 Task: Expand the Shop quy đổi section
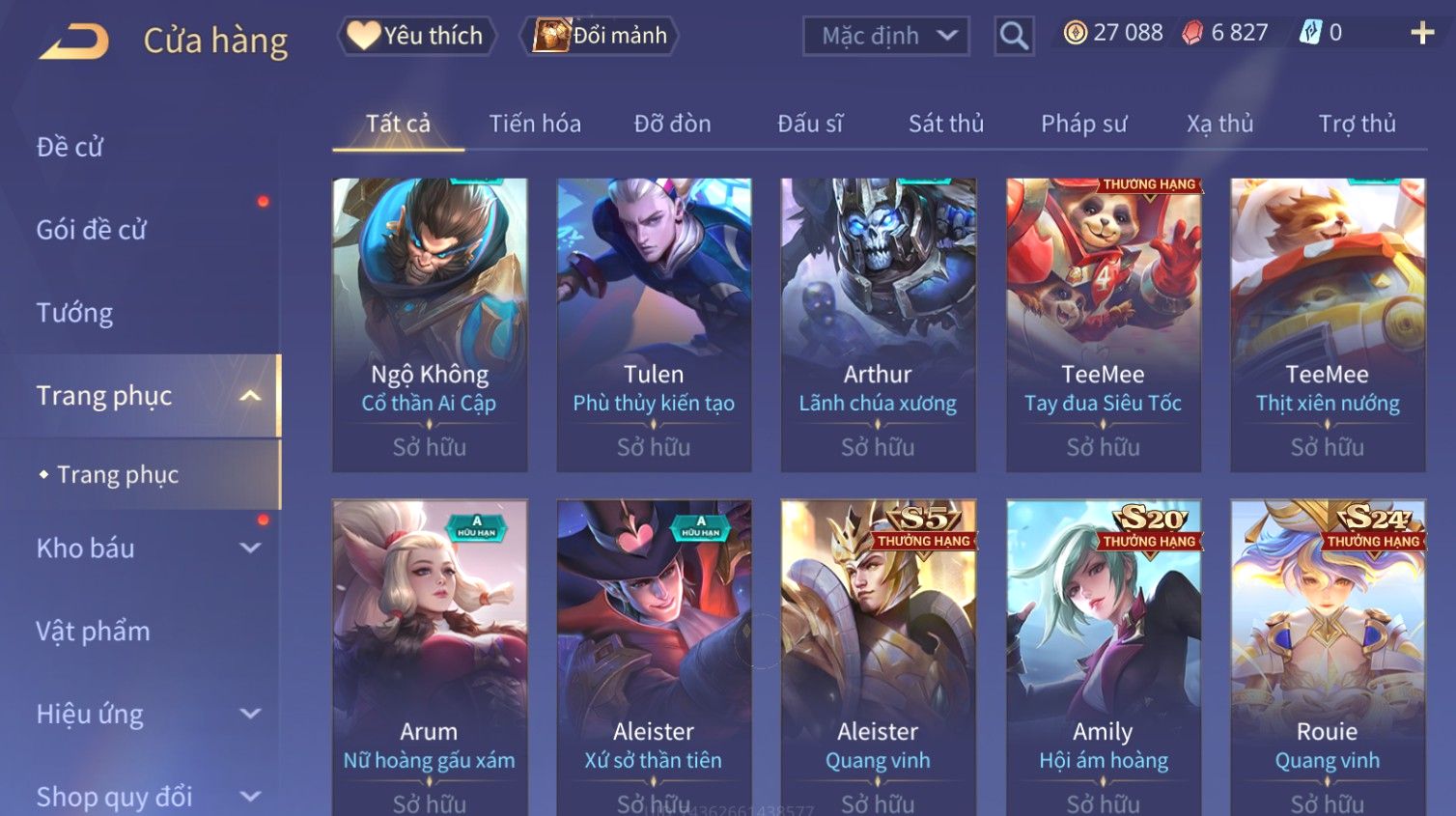250,797
